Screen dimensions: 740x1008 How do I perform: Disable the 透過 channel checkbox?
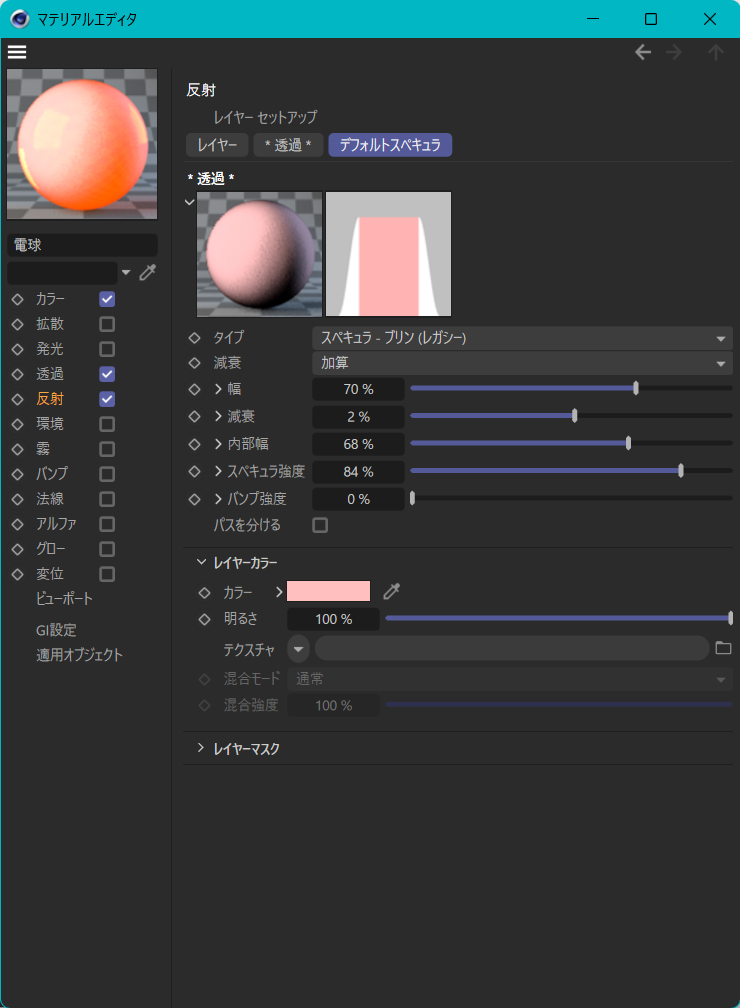click(x=107, y=374)
